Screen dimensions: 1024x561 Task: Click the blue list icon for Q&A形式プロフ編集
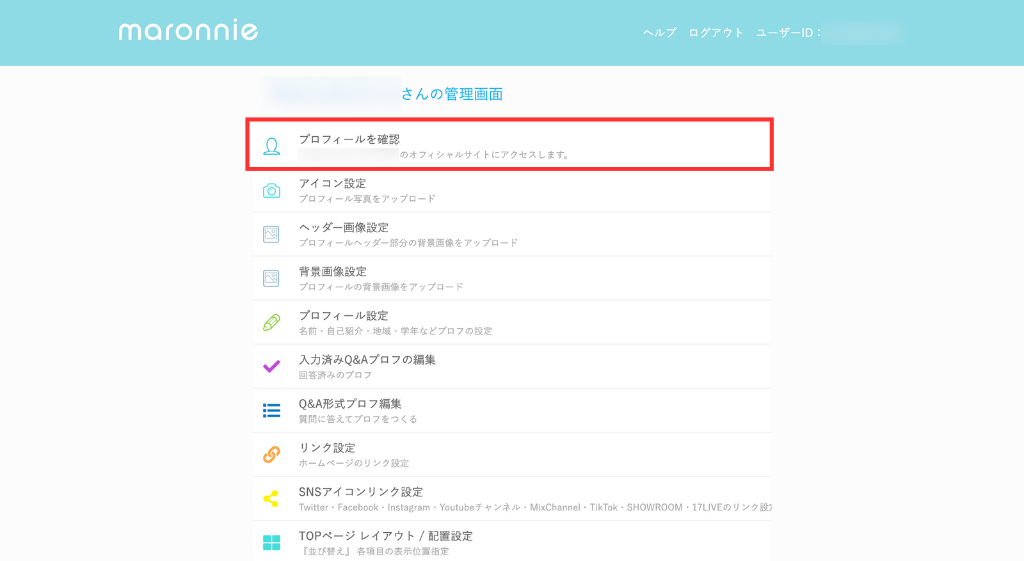[272, 410]
